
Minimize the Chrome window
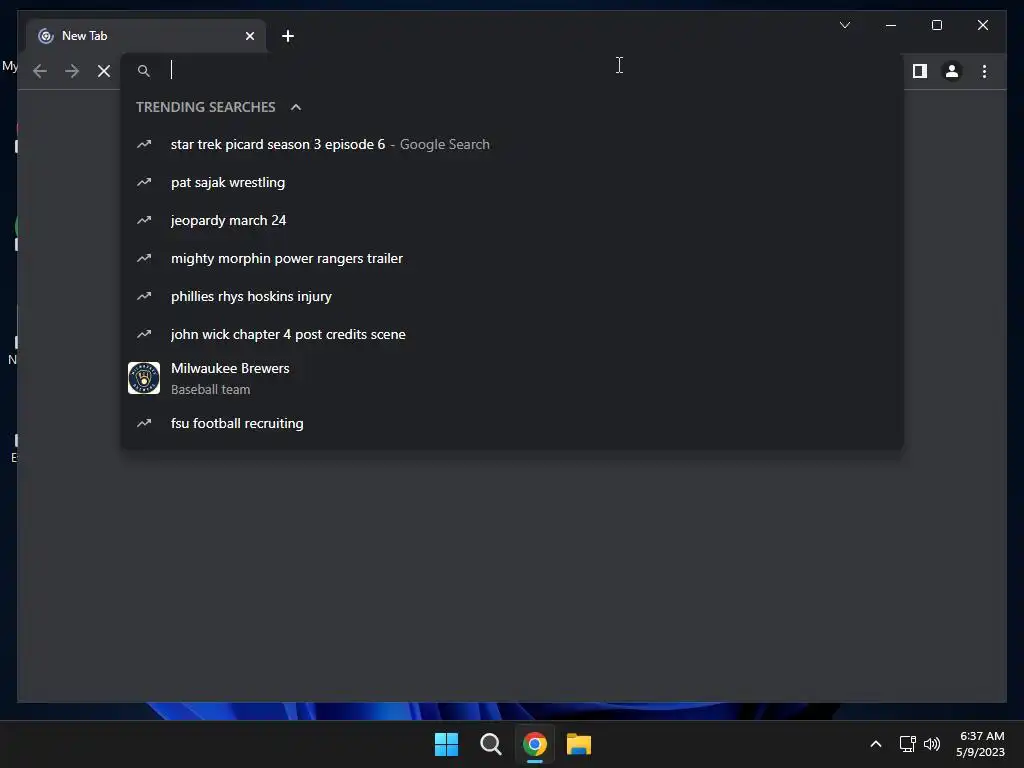pyautogui.click(x=891, y=25)
